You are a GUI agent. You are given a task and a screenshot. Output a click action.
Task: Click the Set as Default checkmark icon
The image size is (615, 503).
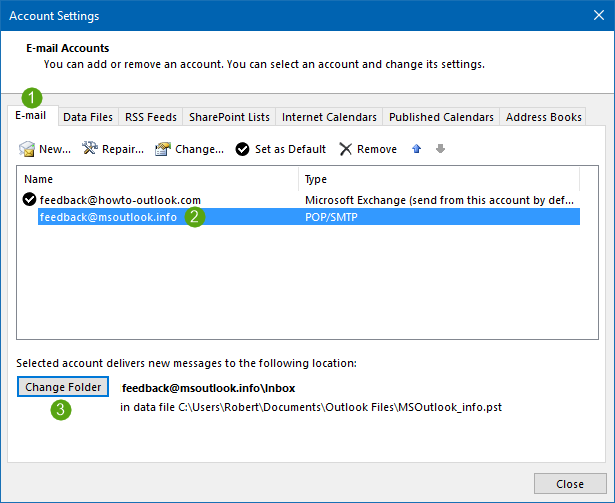[242, 149]
